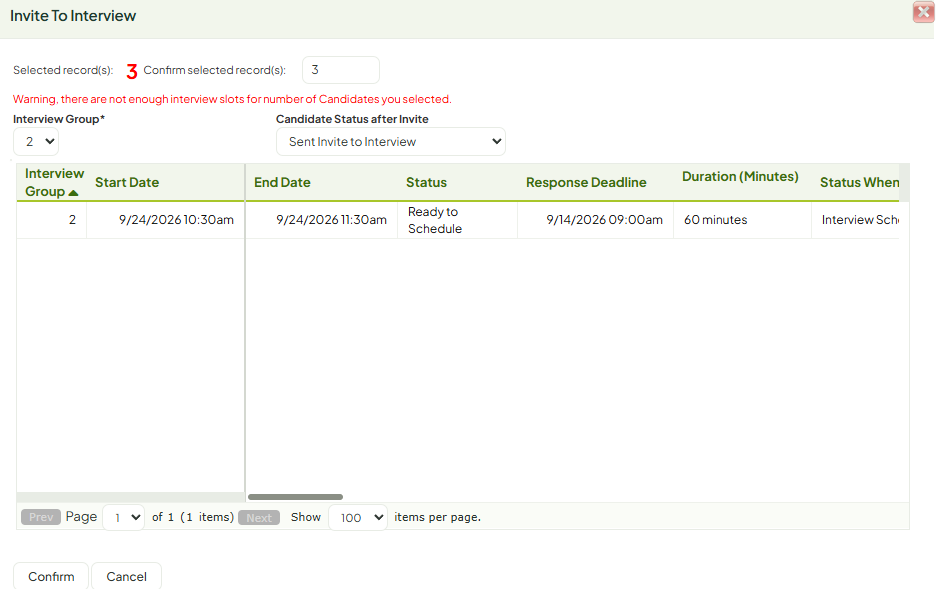Click the Next page button
This screenshot has width=936, height=589.
click(258, 517)
